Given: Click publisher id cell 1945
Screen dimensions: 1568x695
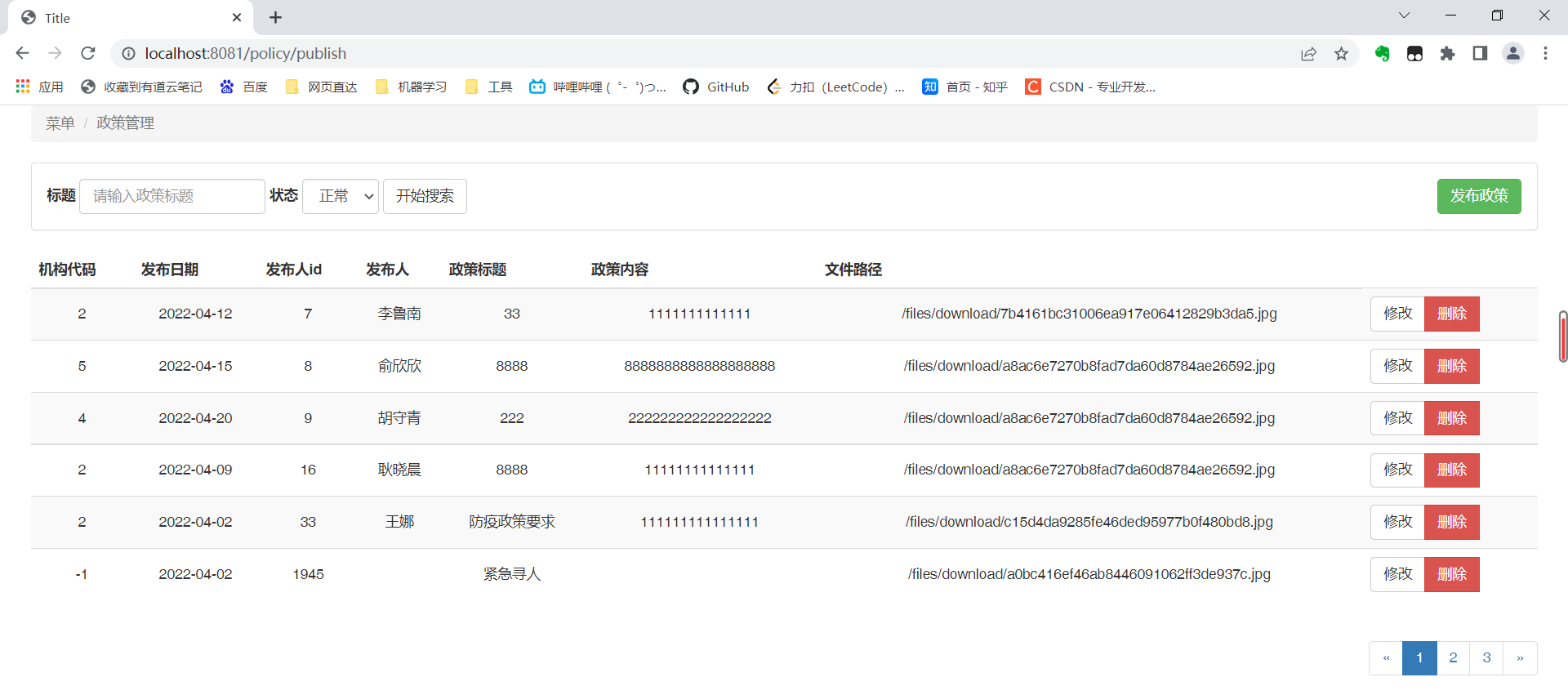Looking at the screenshot, I should [x=308, y=574].
